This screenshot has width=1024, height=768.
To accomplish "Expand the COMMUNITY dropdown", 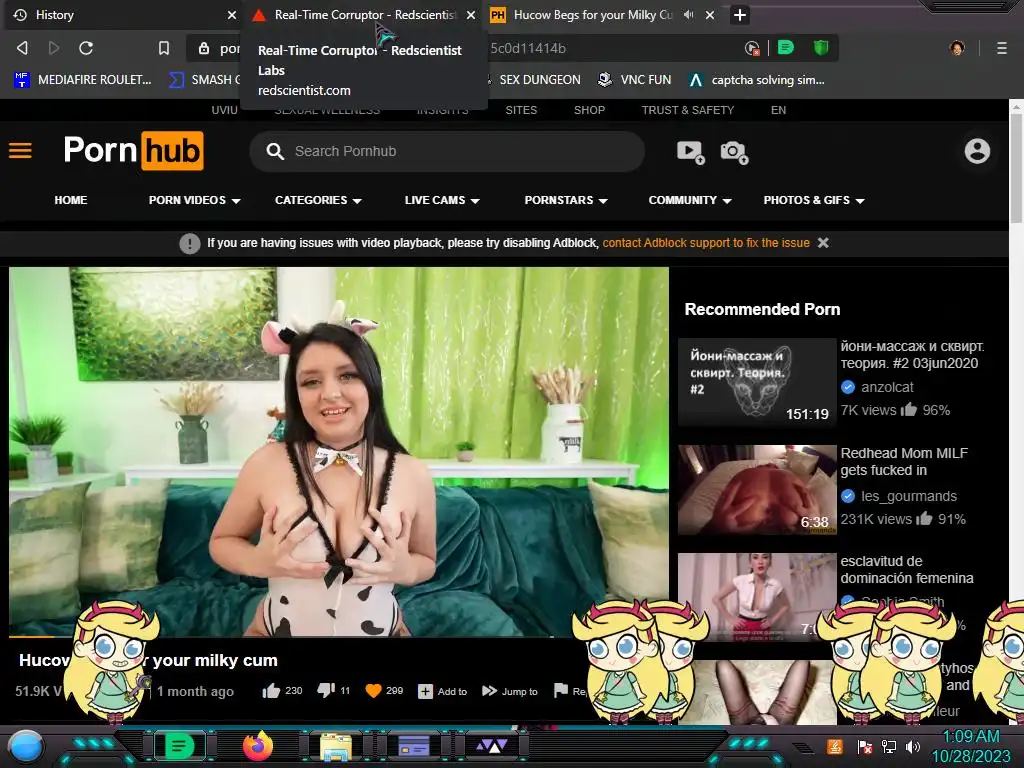I will pyautogui.click(x=690, y=200).
